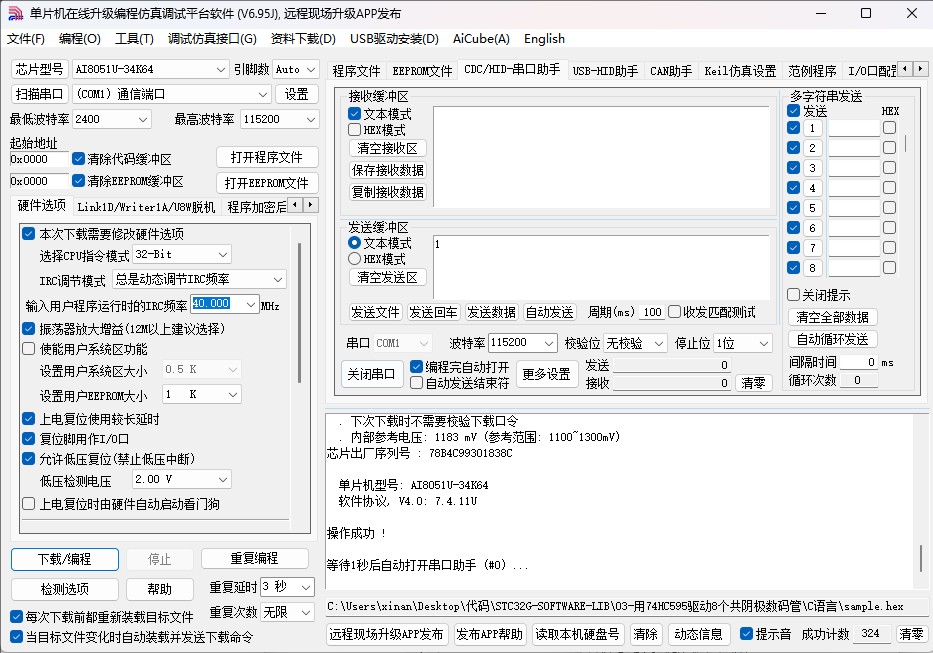This screenshot has height=653, width=933.
Task: Expand the 最低波特率 2400 dropdown
Action: click(x=143, y=119)
